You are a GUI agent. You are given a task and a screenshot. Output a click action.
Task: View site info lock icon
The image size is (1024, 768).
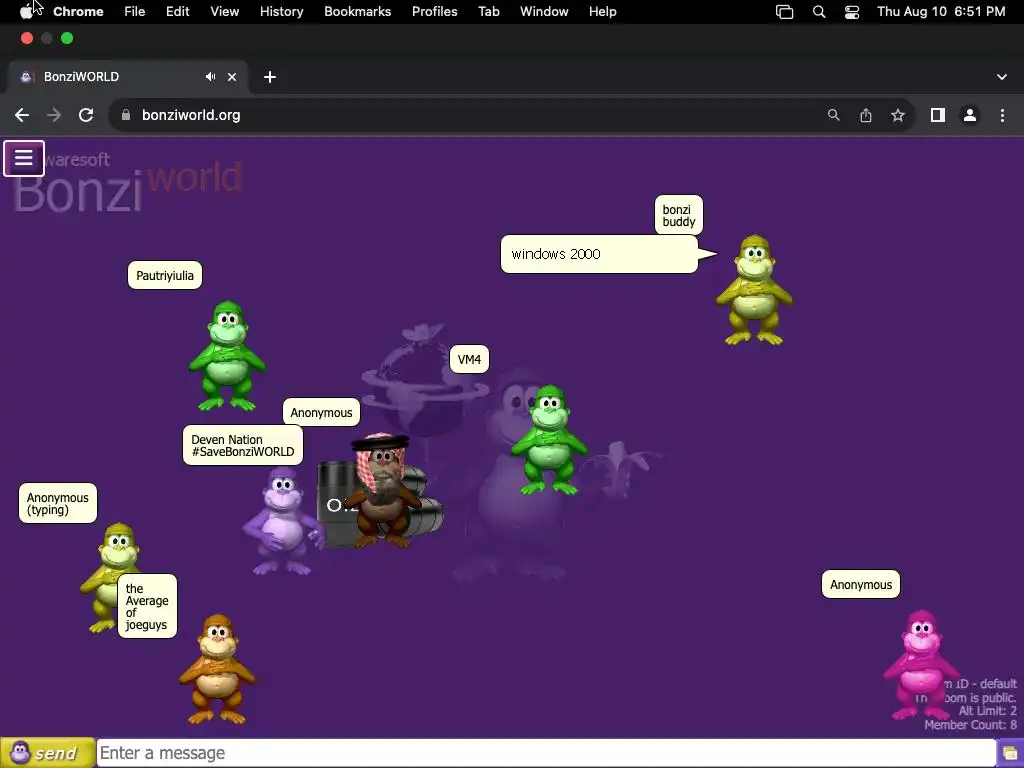[126, 115]
